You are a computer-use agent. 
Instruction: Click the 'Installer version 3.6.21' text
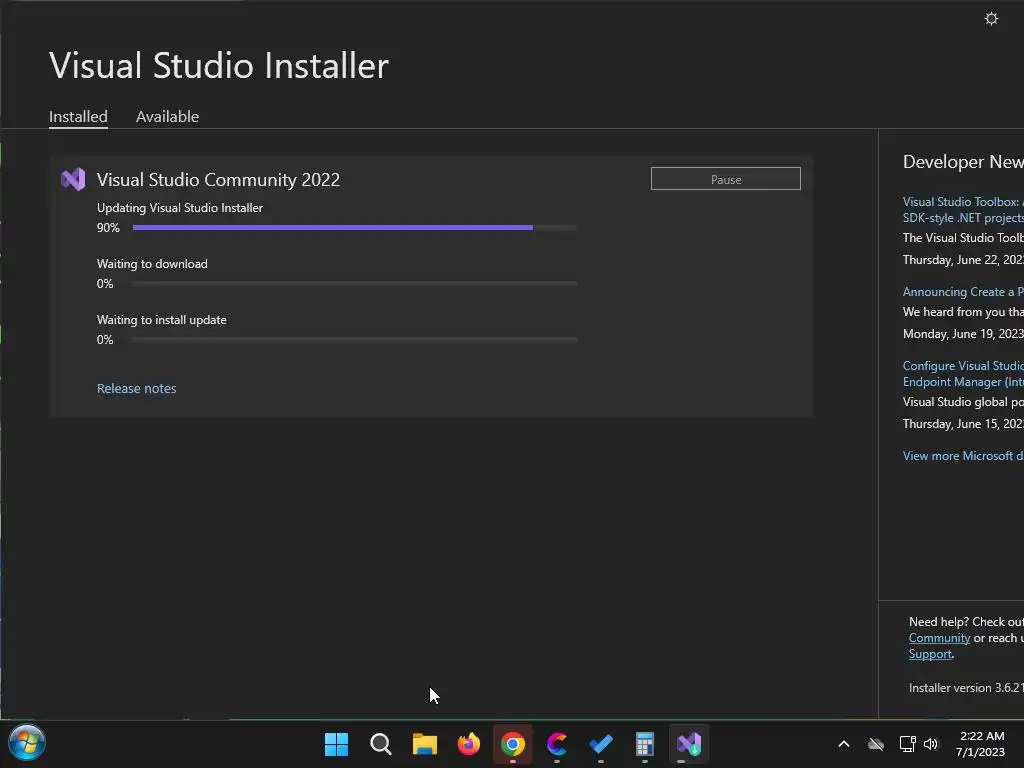[x=966, y=688]
